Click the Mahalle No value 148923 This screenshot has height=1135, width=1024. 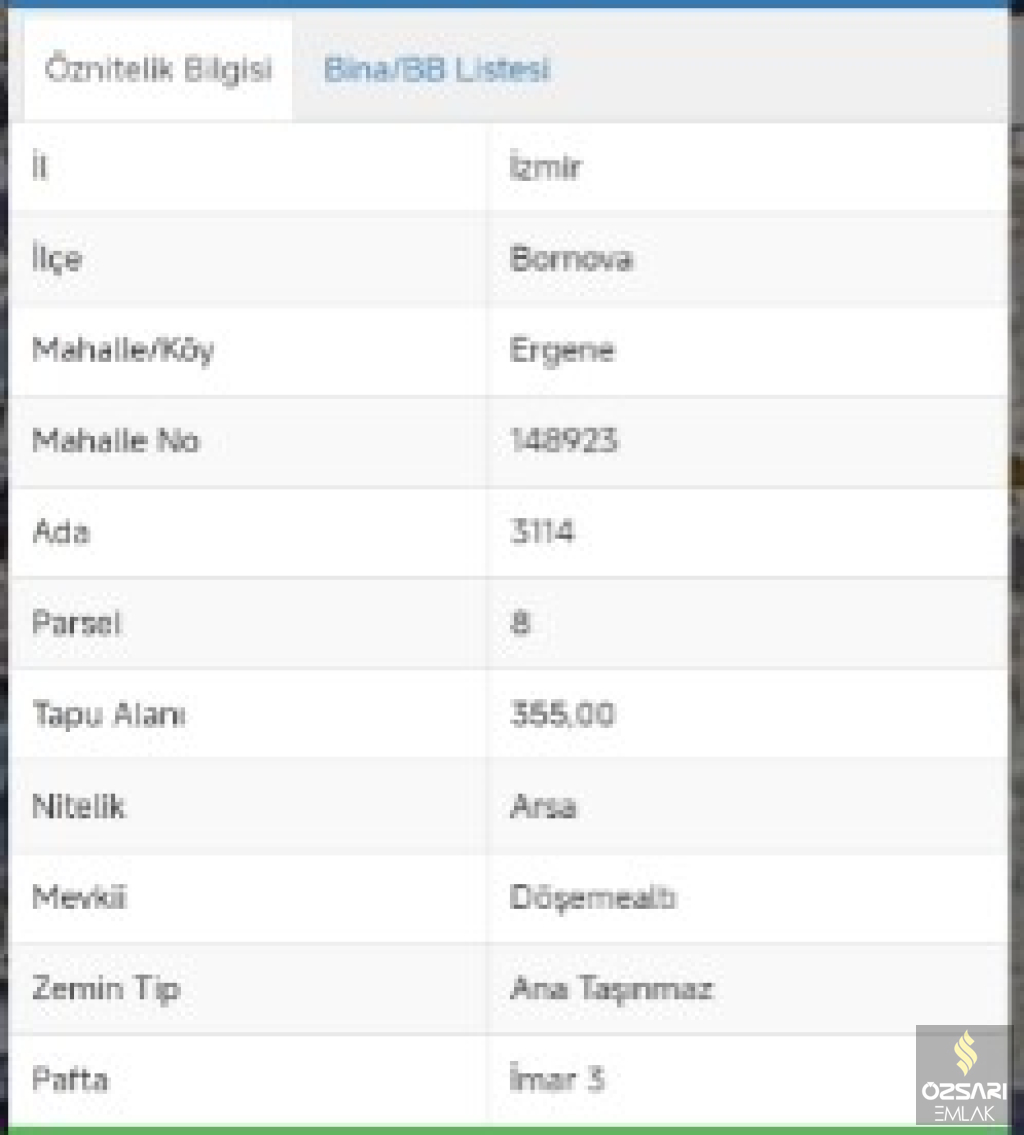coord(564,441)
